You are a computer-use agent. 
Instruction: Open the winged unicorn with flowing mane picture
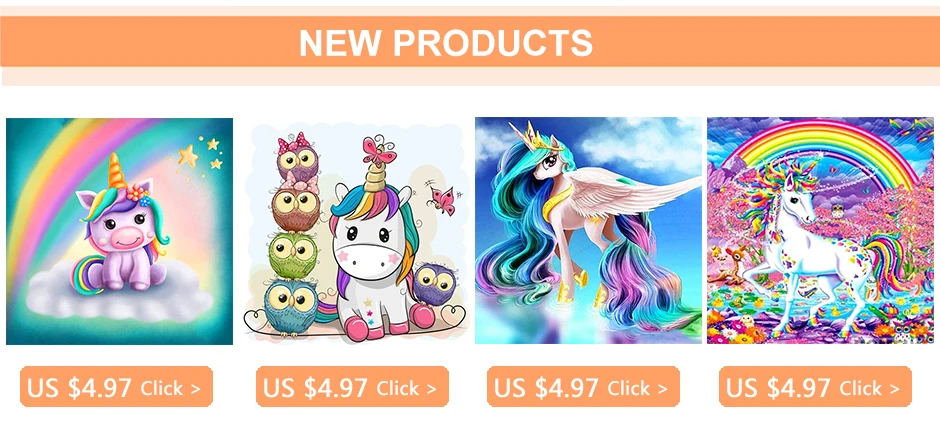[588, 230]
